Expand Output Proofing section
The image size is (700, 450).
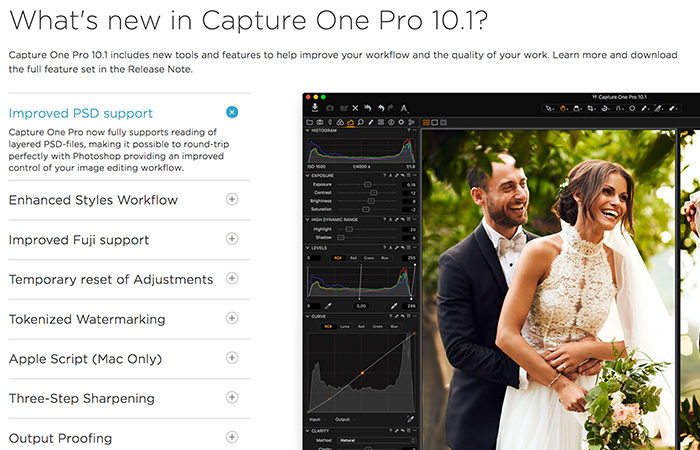tap(232, 437)
